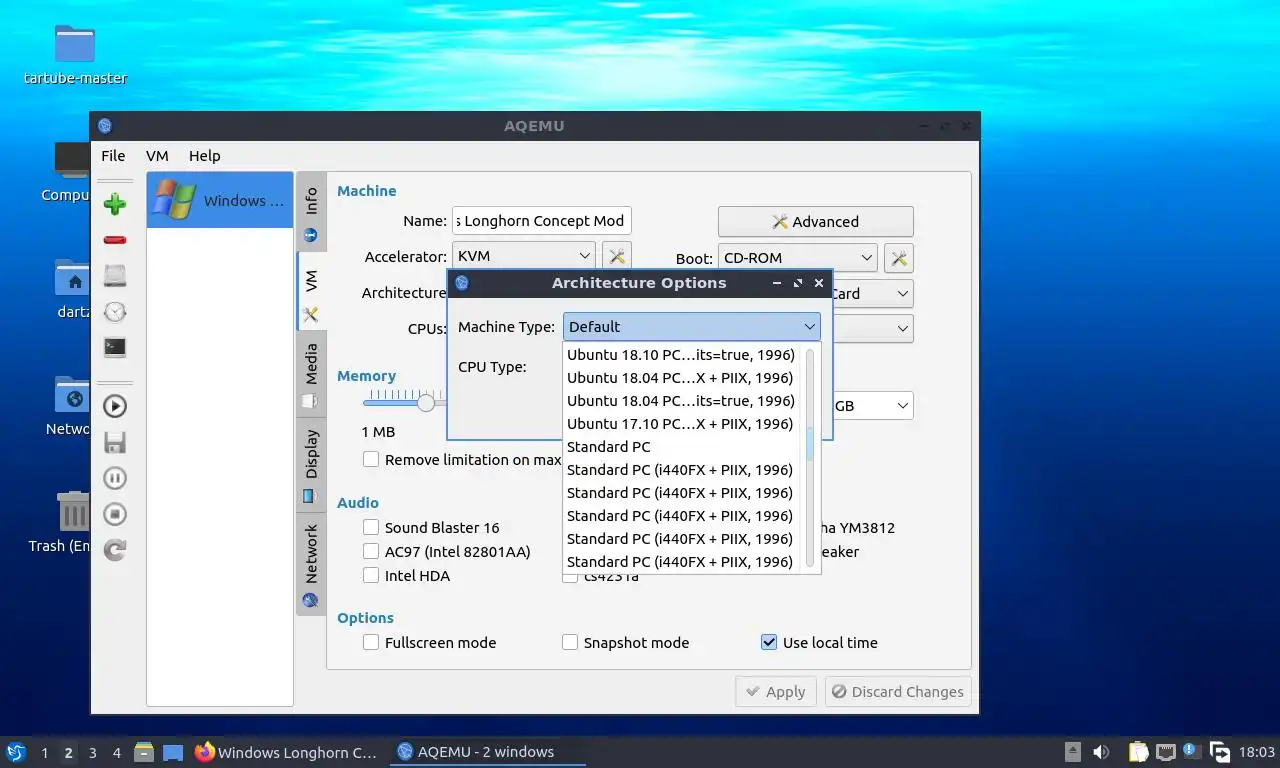Switch to the Firefox Windows Longhorn taskbar entry
The image size is (1280, 768).
tap(287, 752)
